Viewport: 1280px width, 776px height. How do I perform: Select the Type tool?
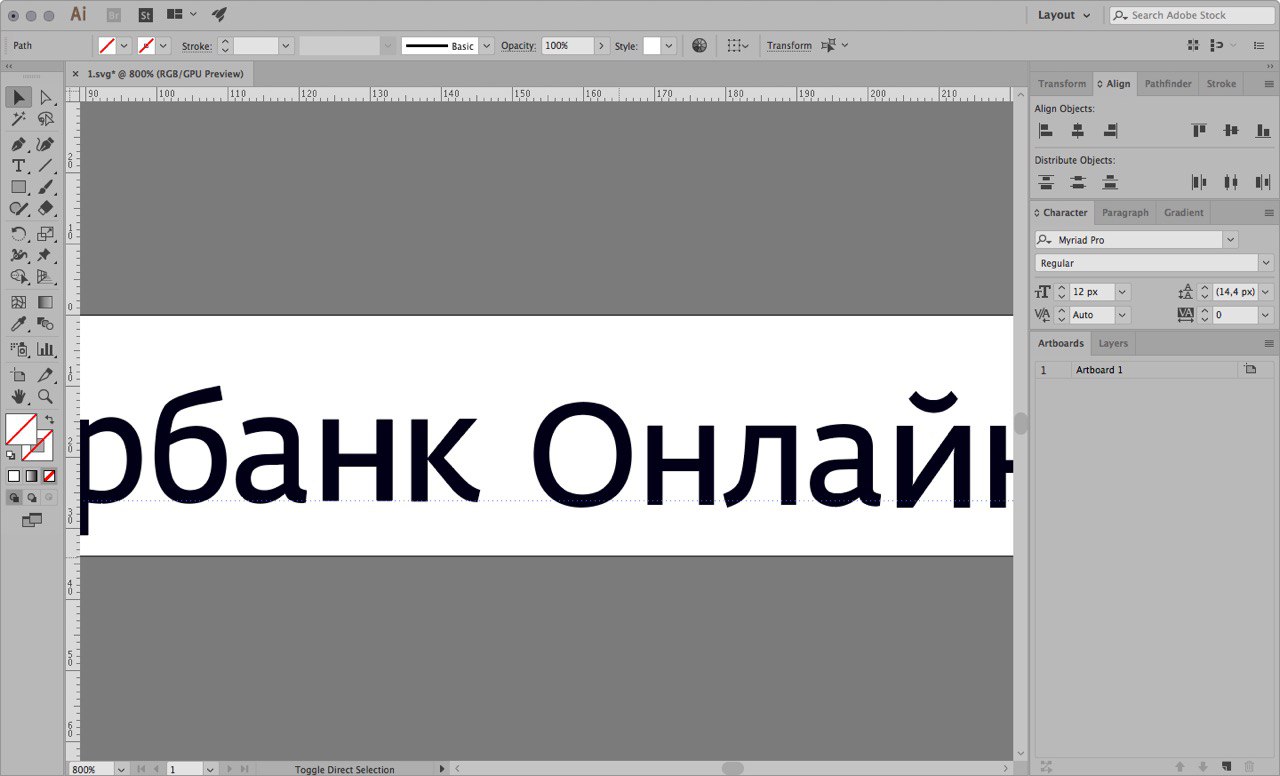pos(19,165)
